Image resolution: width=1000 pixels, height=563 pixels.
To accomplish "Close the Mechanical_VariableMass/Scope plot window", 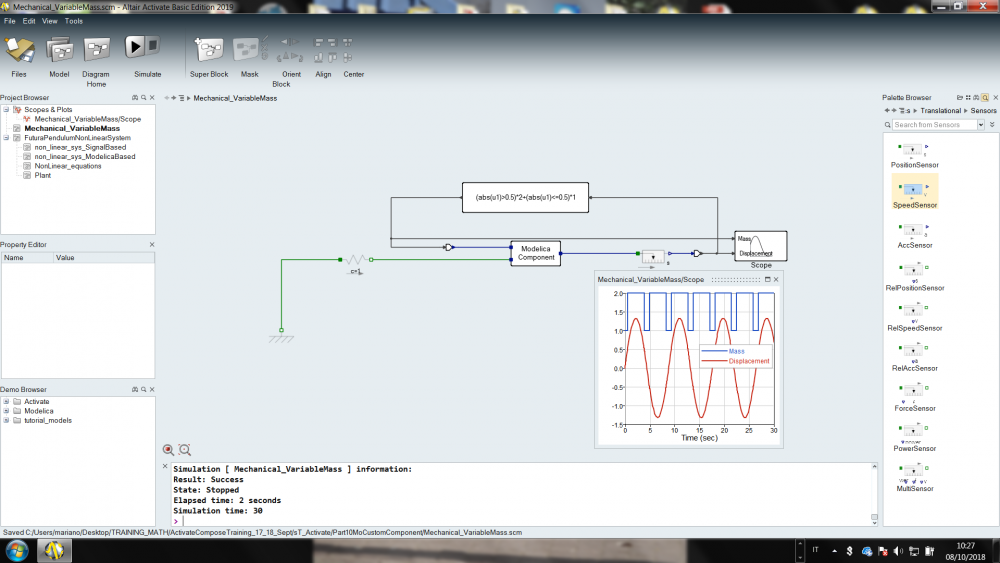I will tap(776, 279).
